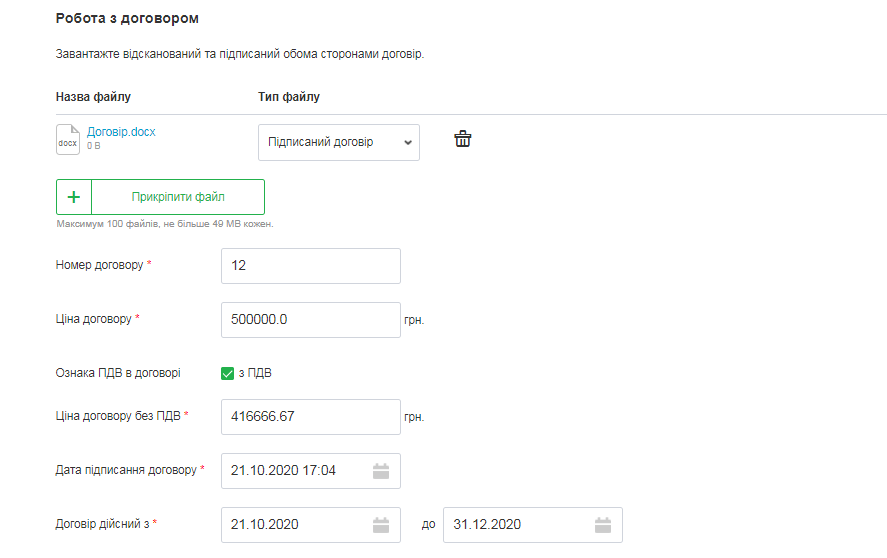The height and width of the screenshot is (558, 887).
Task: Delete the attached file with trash icon
Action: click(x=462, y=139)
